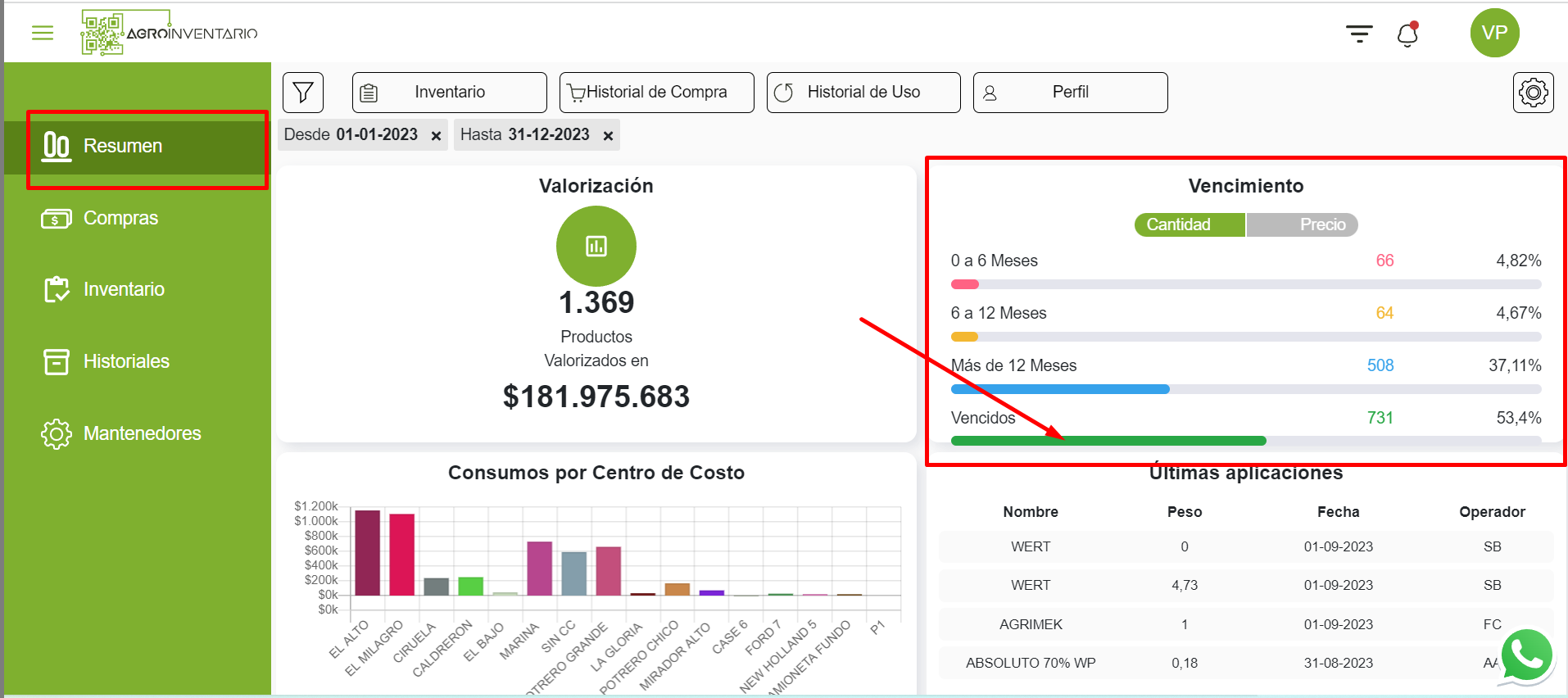Open Mantenedores in sidebar
The width and height of the screenshot is (1568, 698).
pos(142,433)
